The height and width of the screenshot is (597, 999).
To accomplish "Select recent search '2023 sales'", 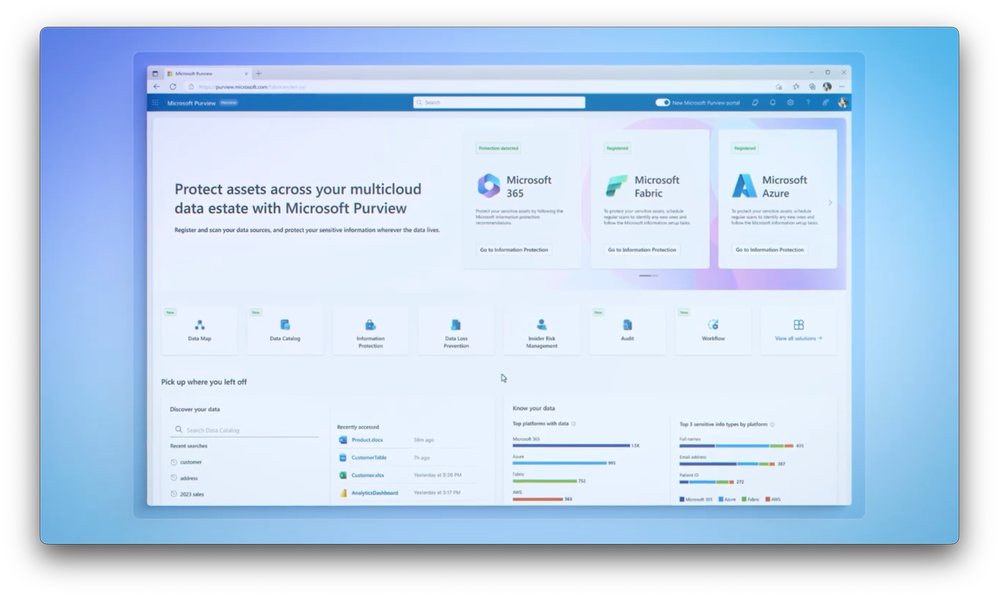I will [192, 494].
